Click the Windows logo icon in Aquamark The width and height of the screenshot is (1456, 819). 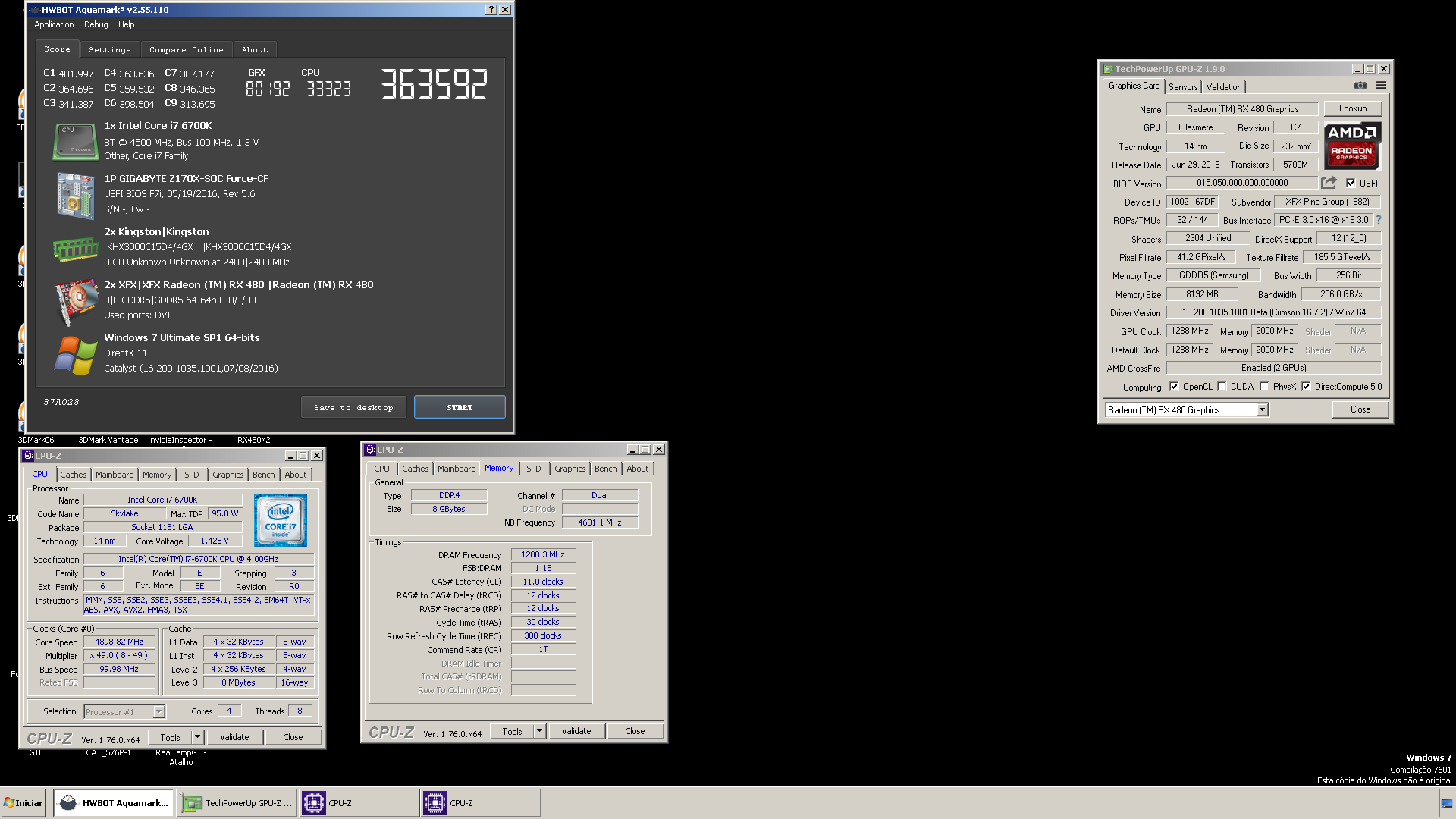(75, 355)
